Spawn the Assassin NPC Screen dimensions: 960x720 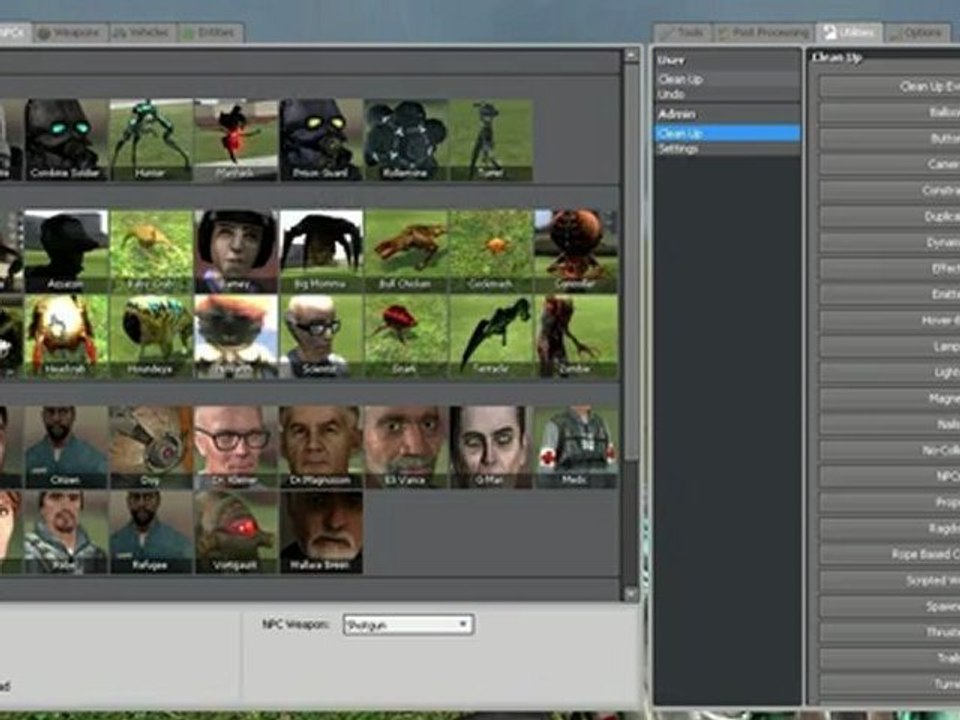click(66, 251)
